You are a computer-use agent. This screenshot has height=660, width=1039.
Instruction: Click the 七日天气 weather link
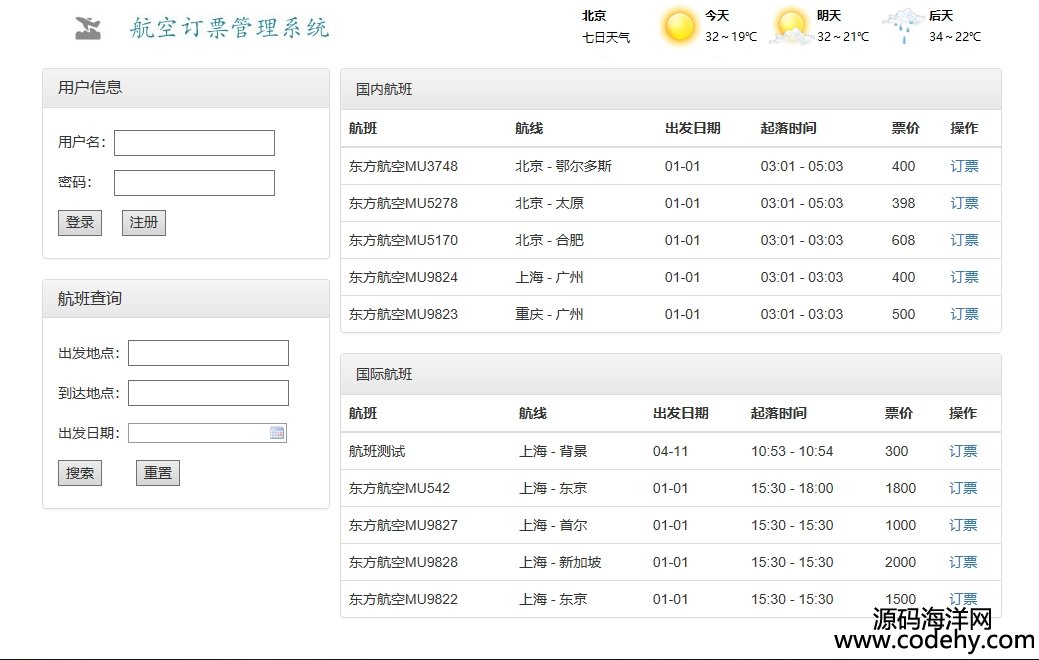606,38
